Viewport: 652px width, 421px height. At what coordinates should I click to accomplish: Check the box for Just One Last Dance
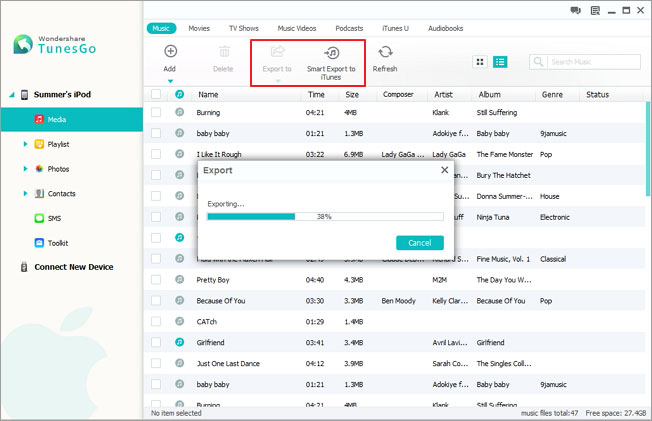(156, 363)
